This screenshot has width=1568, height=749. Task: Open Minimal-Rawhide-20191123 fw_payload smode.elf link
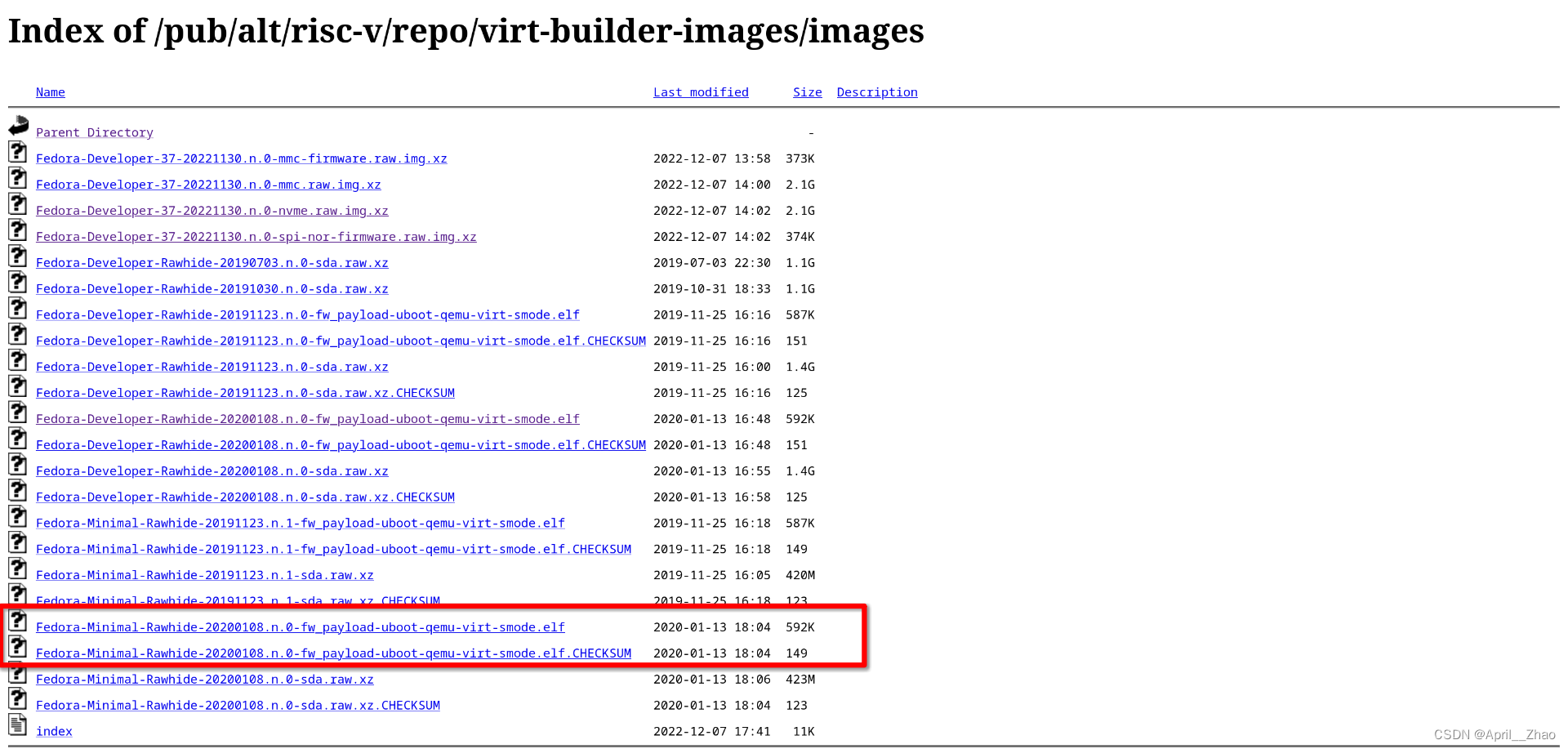(x=301, y=524)
